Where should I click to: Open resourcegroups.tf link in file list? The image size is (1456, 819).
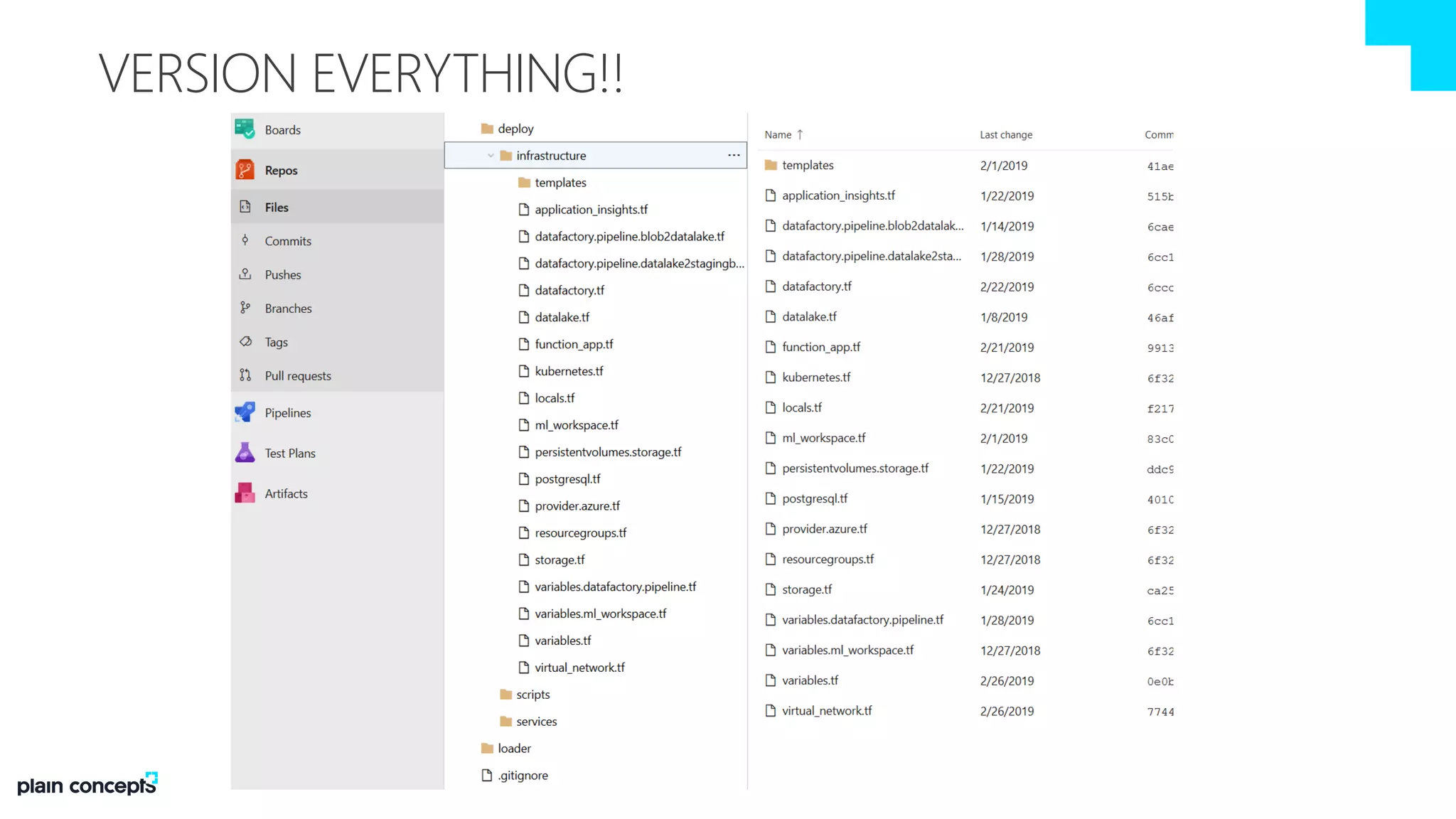pos(828,560)
